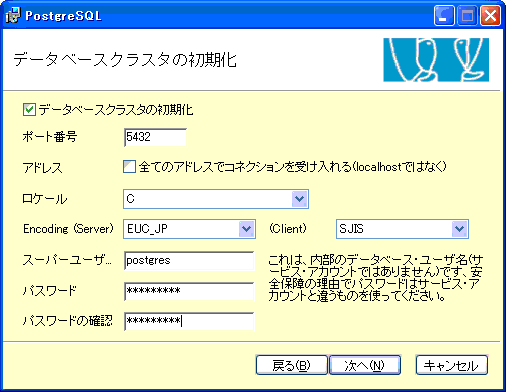Click the 戻る(B) back button
Image resolution: width=506 pixels, height=392 pixels.
291,365
